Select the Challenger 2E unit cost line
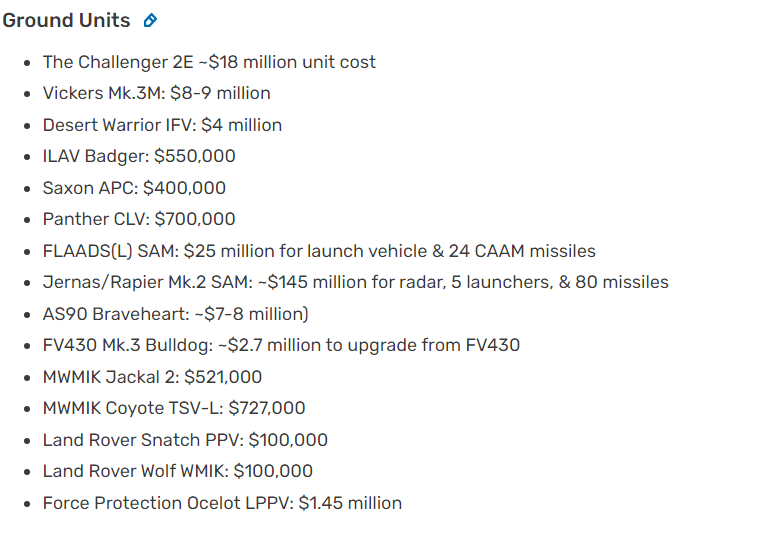Viewport: 758px width, 559px height. tap(209, 62)
